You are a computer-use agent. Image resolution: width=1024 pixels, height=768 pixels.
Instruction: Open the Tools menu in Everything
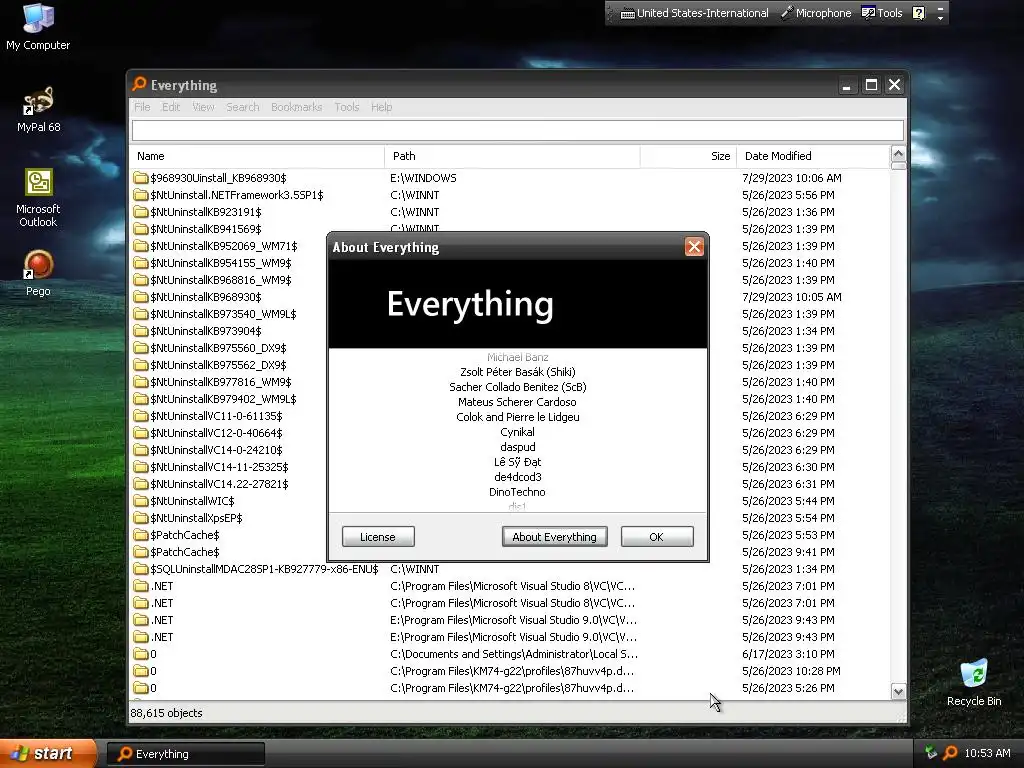[x=347, y=107]
